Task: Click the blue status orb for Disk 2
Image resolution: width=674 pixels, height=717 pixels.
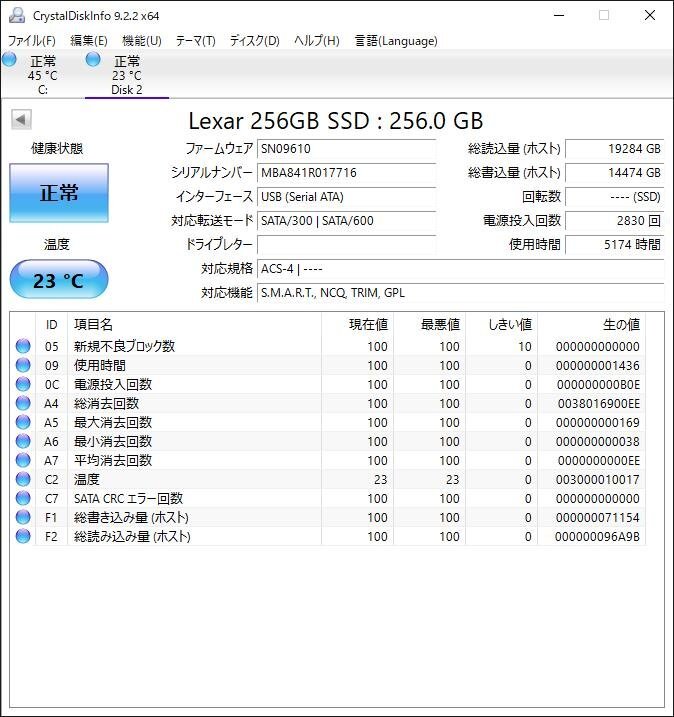Action: point(93,59)
